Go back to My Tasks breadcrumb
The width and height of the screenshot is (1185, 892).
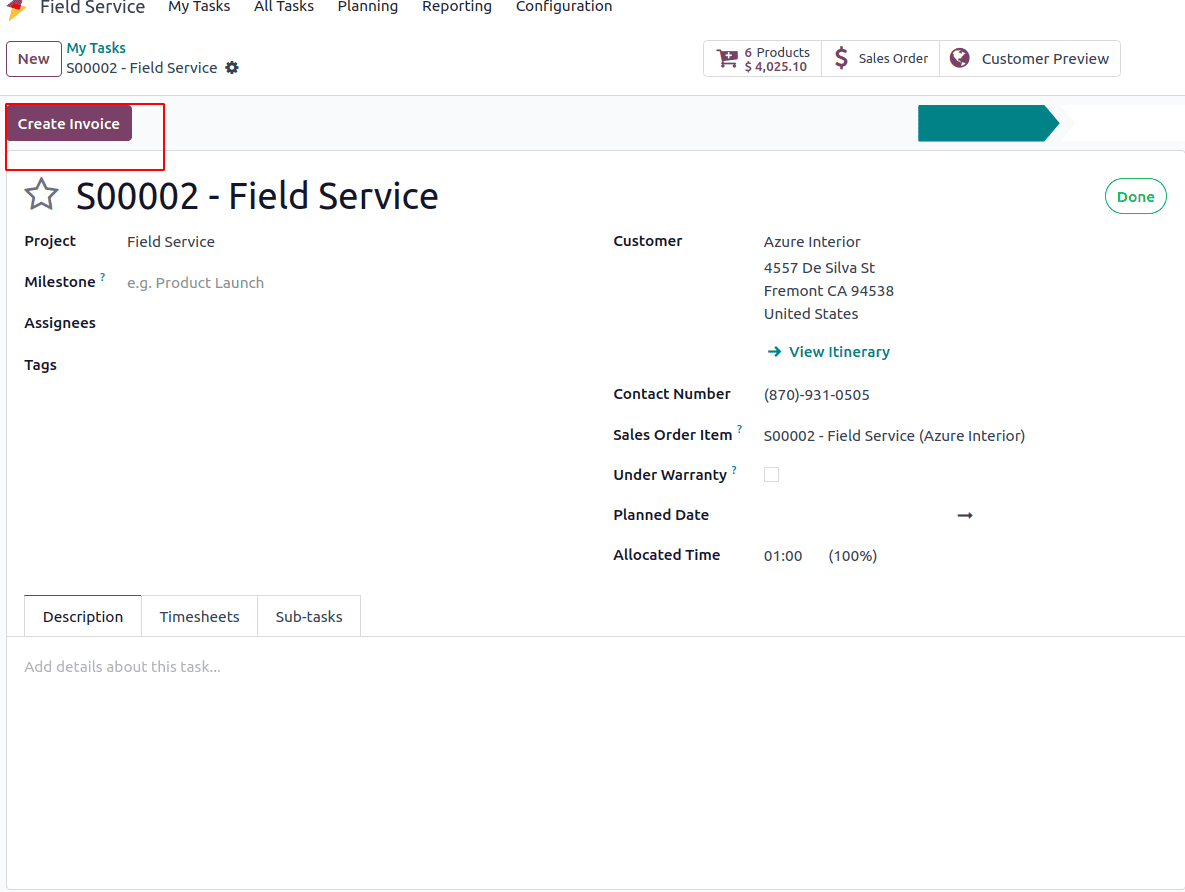click(96, 48)
